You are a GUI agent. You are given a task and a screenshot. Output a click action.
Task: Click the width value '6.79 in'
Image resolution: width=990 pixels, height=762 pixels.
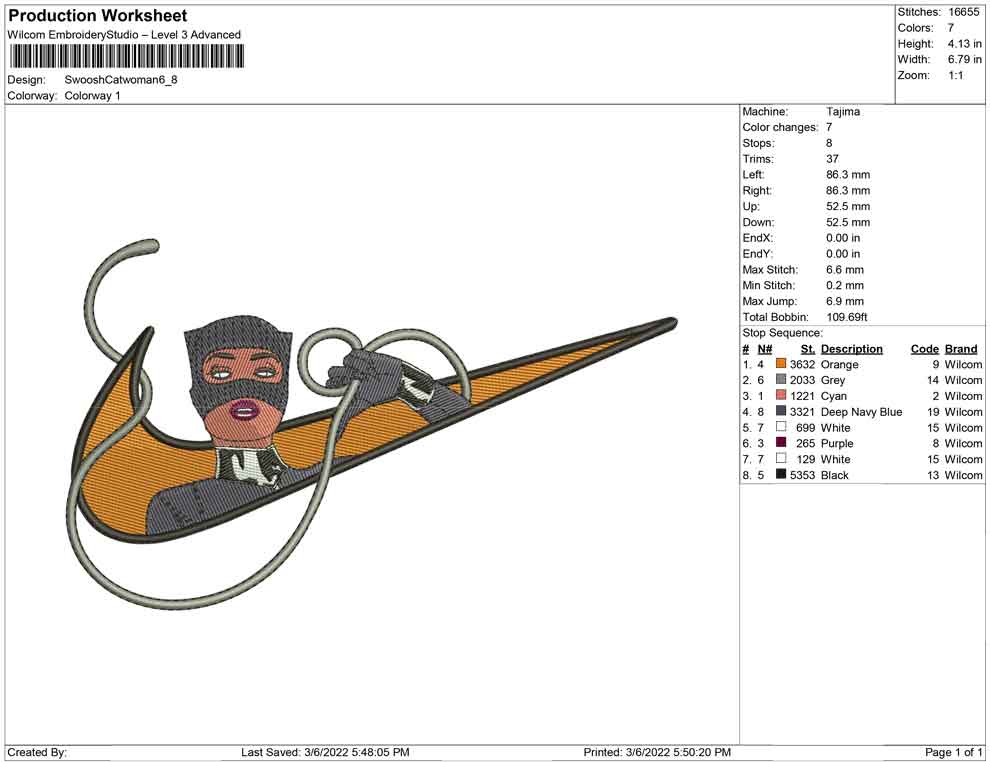coord(964,59)
